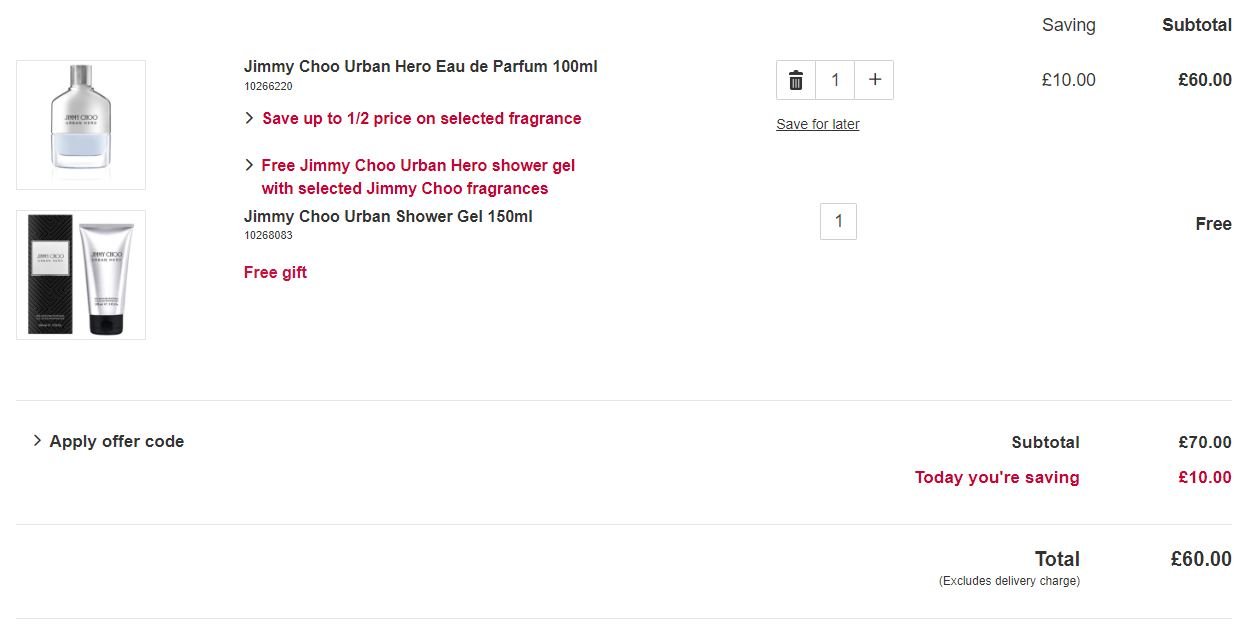Click the £60.00 Total amount
The width and height of the screenshot is (1259, 631).
1201,559
